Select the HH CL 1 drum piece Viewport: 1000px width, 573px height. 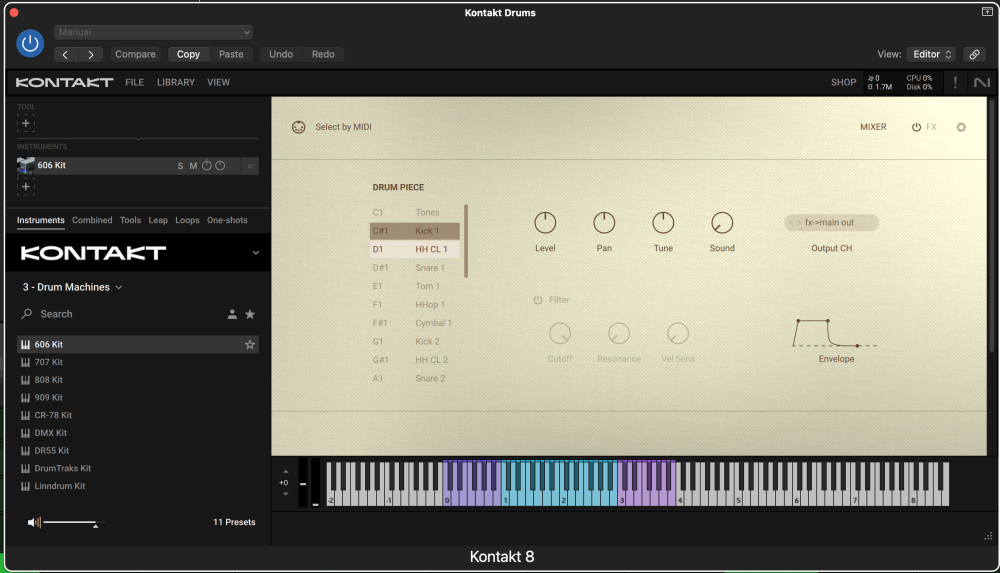tap(415, 249)
